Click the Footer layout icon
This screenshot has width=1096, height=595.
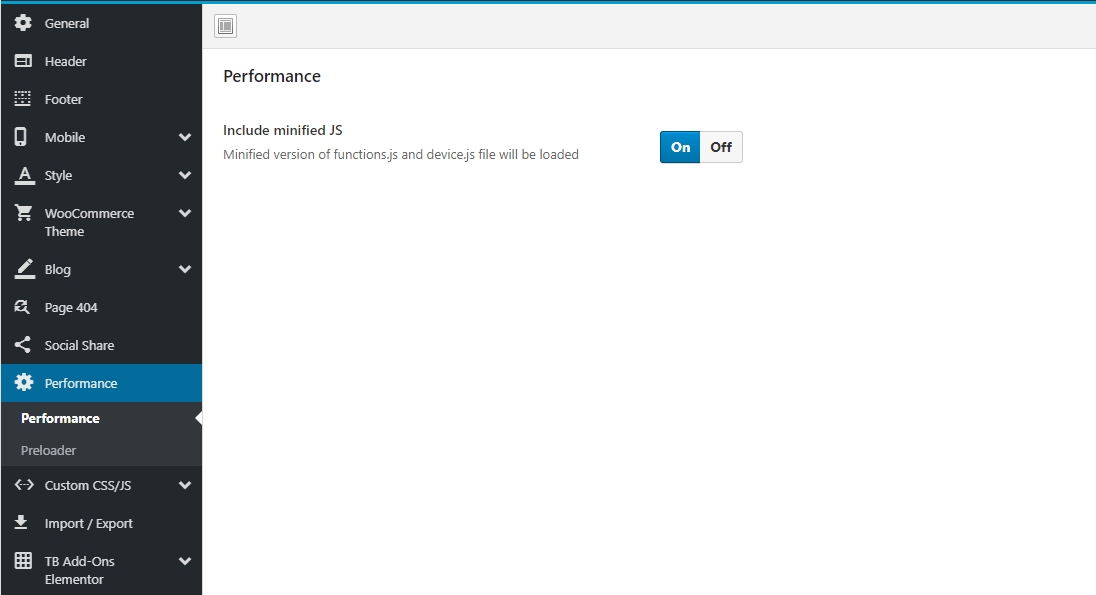pos(23,99)
